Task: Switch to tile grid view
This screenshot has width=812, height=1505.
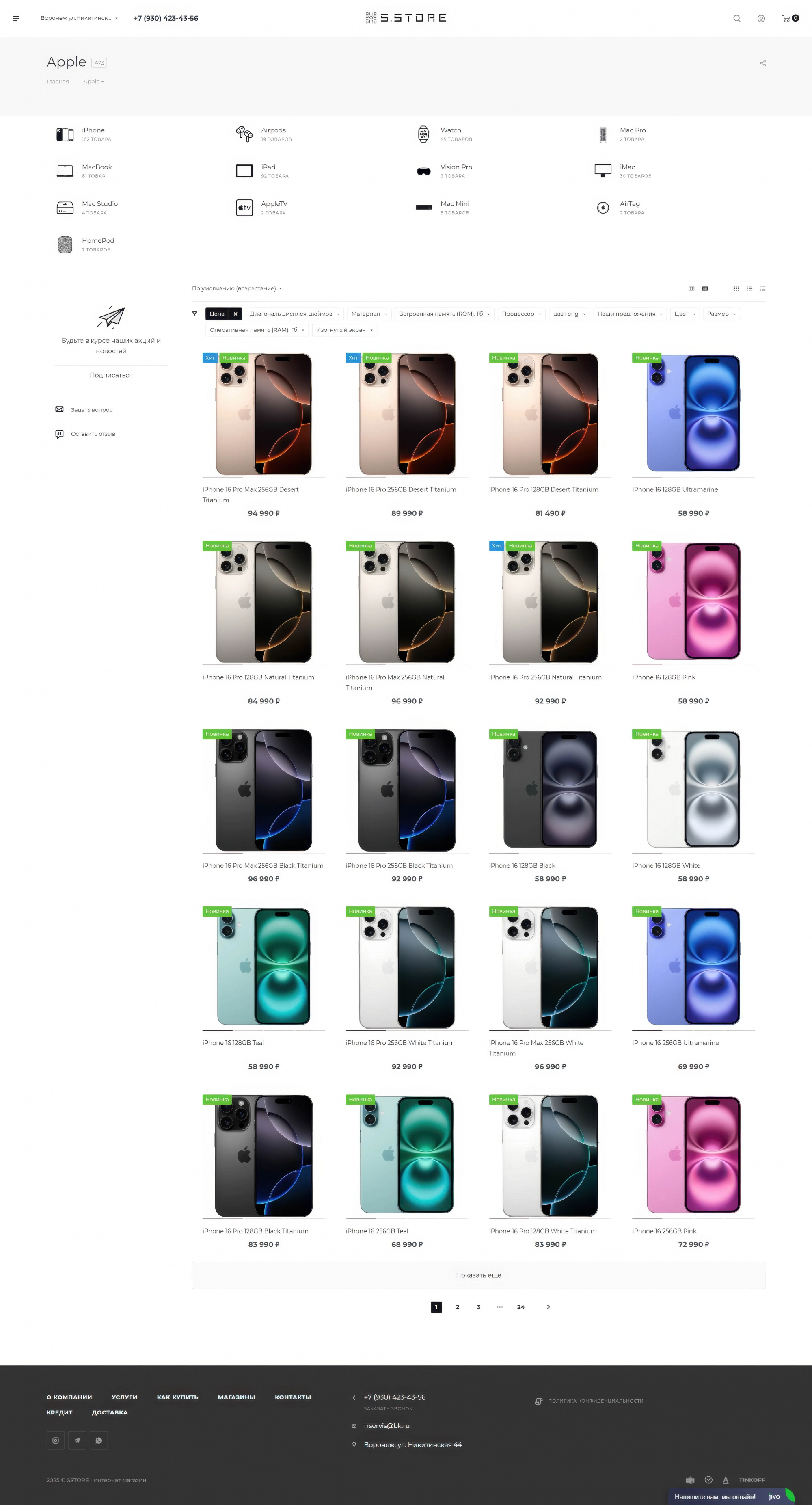Action: pyautogui.click(x=736, y=289)
